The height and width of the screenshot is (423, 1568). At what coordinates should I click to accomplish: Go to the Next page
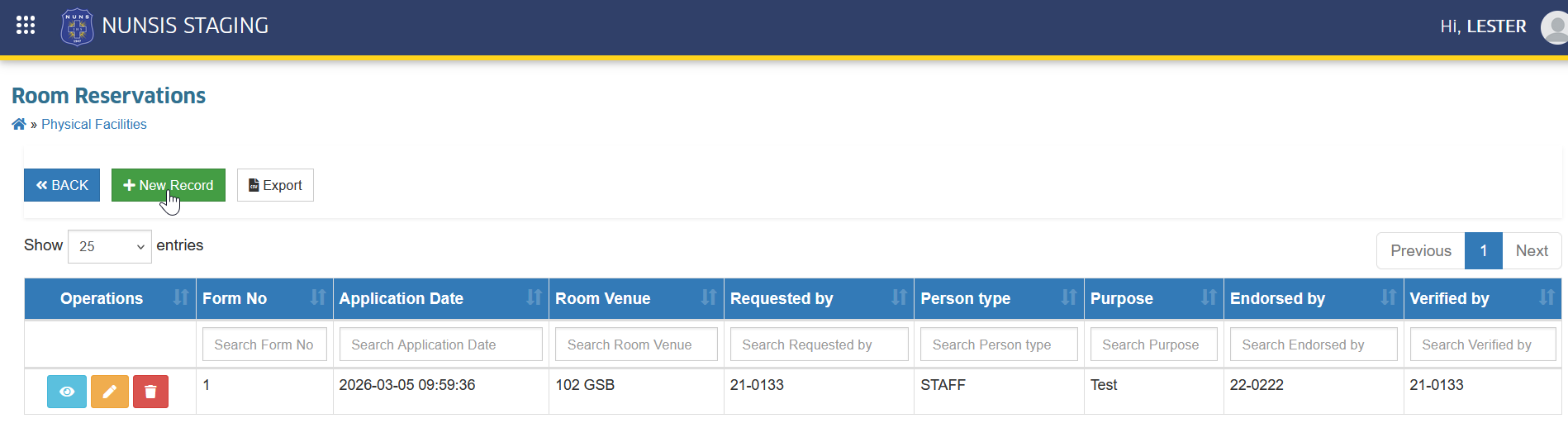pyautogui.click(x=1532, y=250)
